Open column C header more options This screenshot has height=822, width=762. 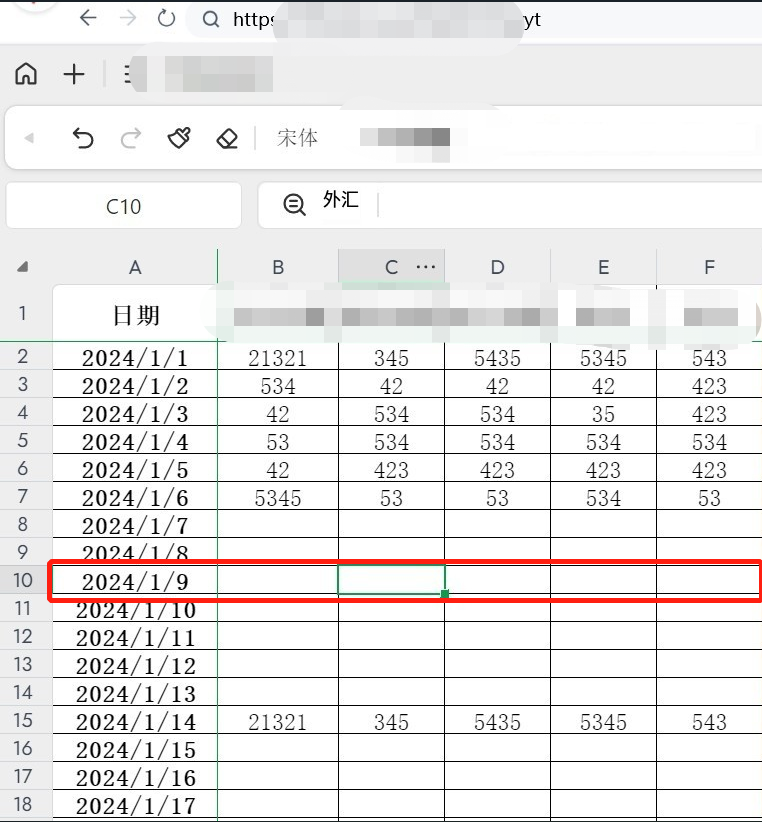(426, 267)
